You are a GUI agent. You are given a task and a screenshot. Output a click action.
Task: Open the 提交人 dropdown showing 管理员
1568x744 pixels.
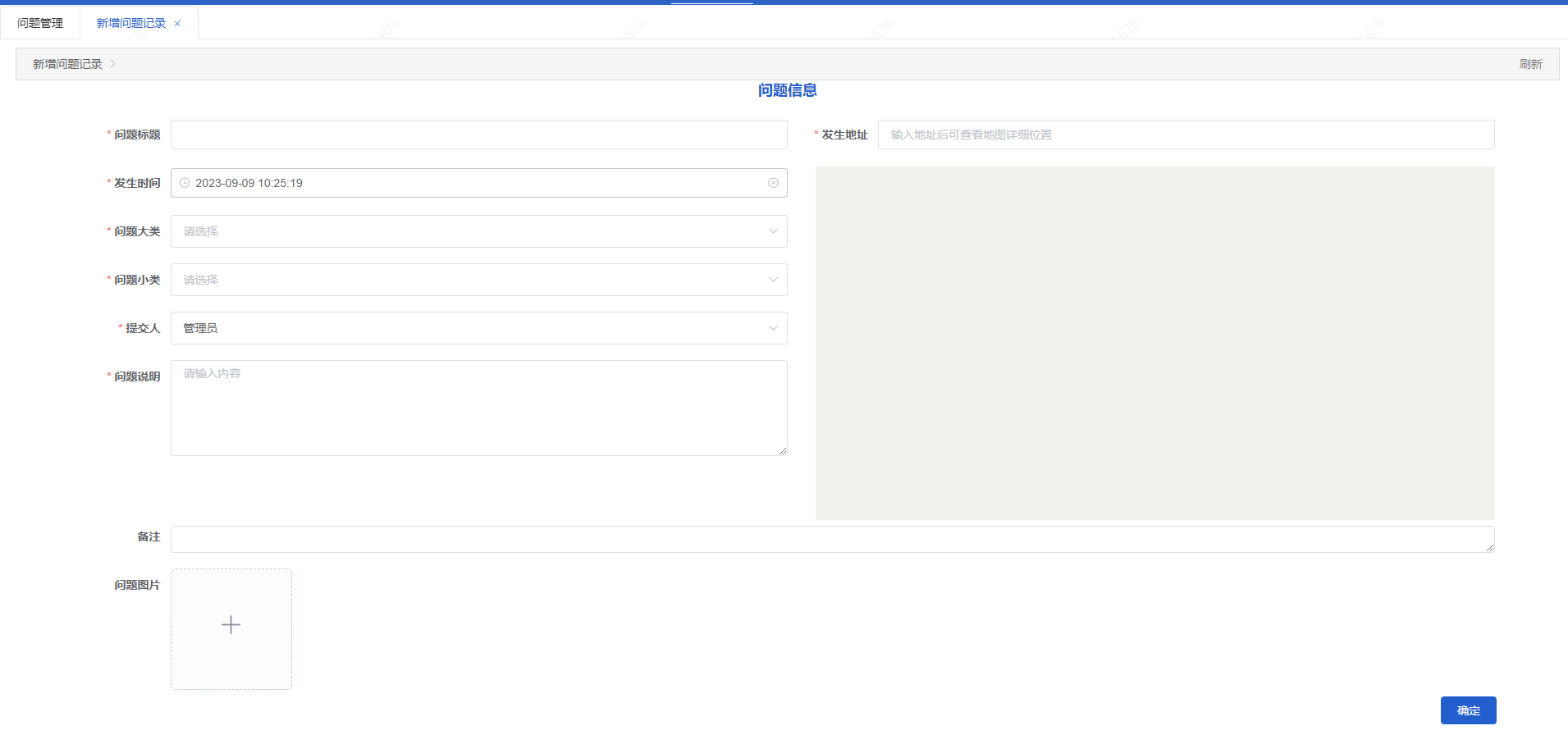click(x=479, y=328)
